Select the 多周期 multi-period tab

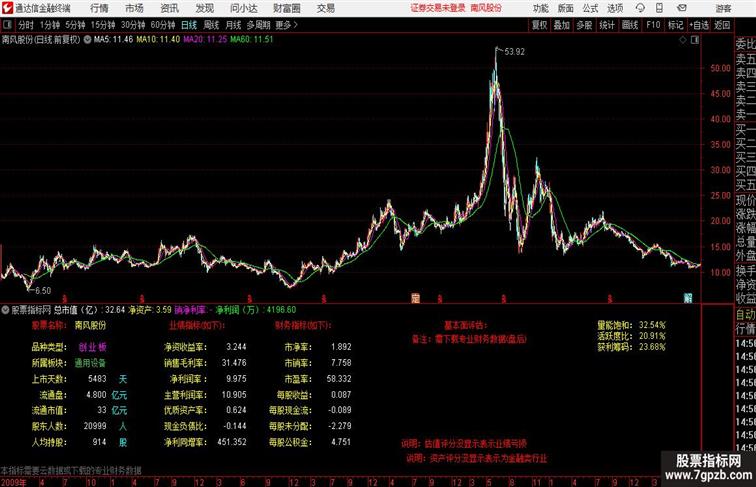[x=258, y=25]
